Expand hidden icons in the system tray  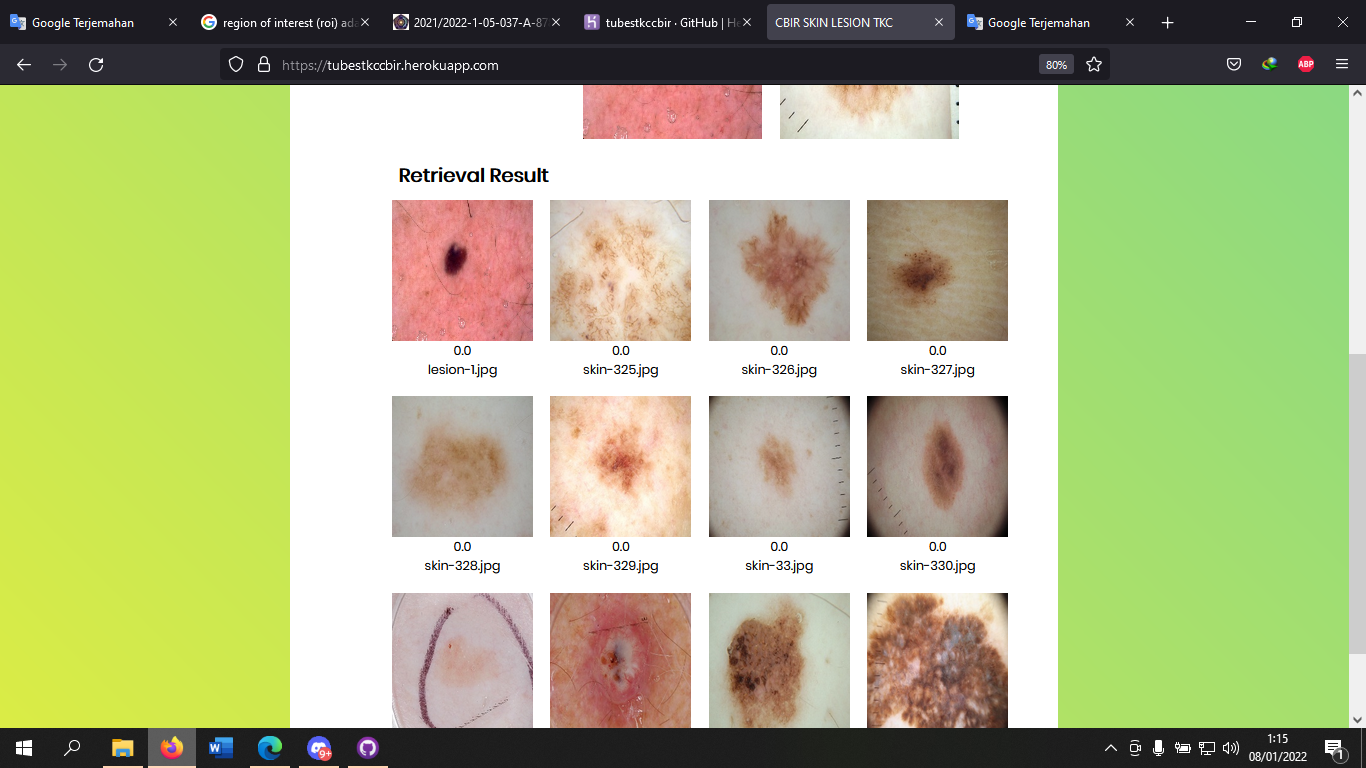pos(1110,747)
